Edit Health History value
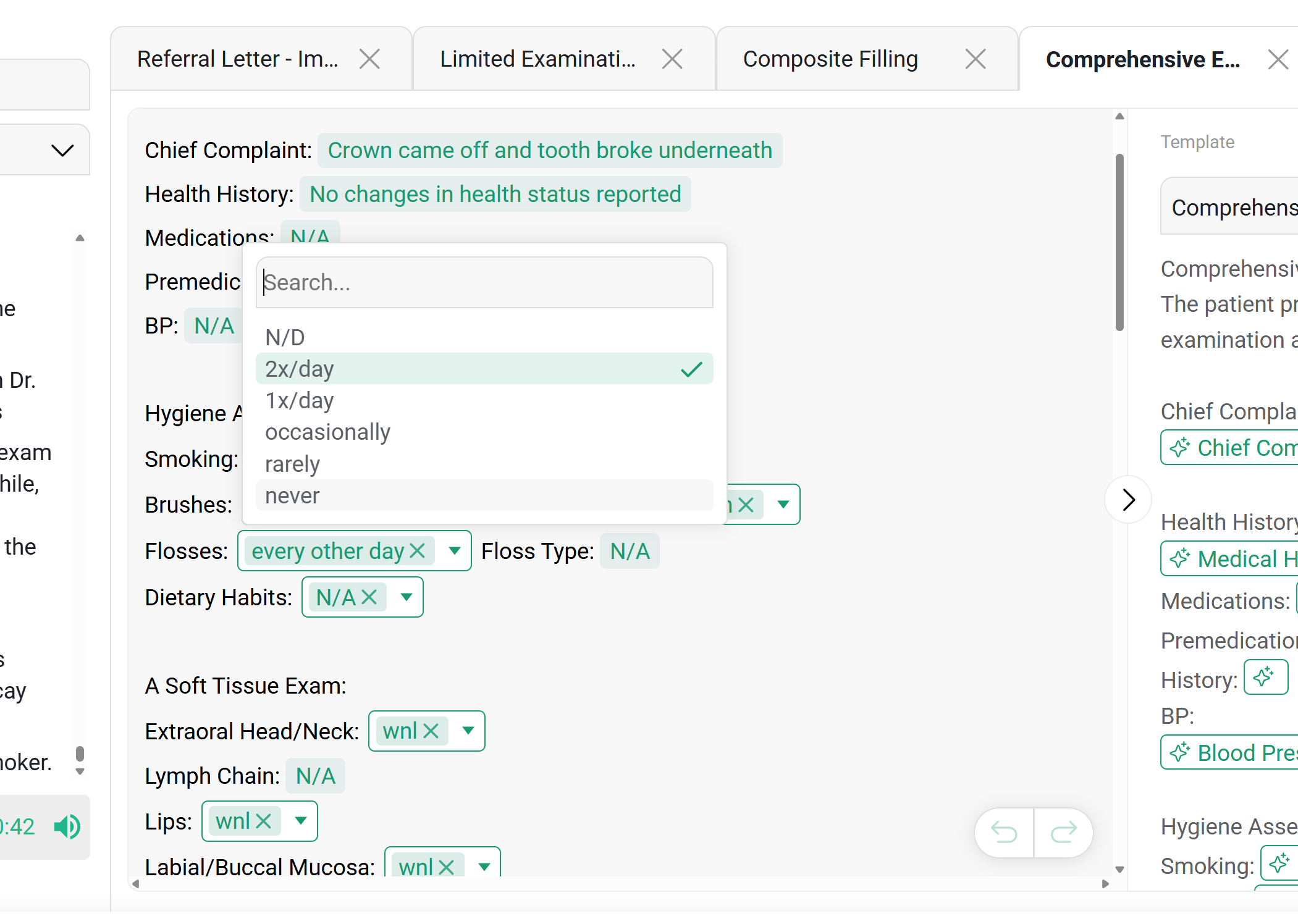The width and height of the screenshot is (1298, 924). pyautogui.click(x=495, y=194)
